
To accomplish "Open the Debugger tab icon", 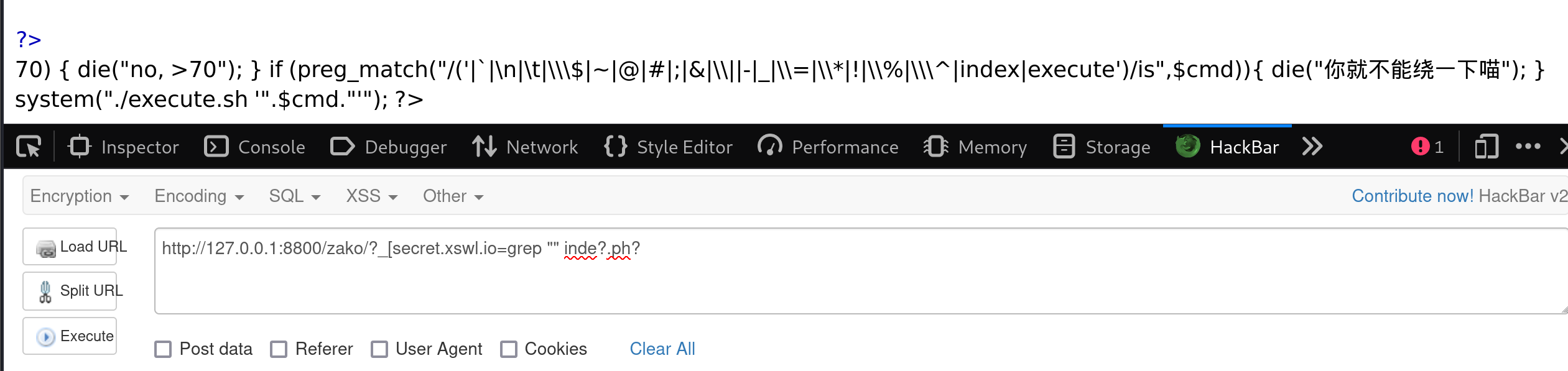I will [342, 147].
